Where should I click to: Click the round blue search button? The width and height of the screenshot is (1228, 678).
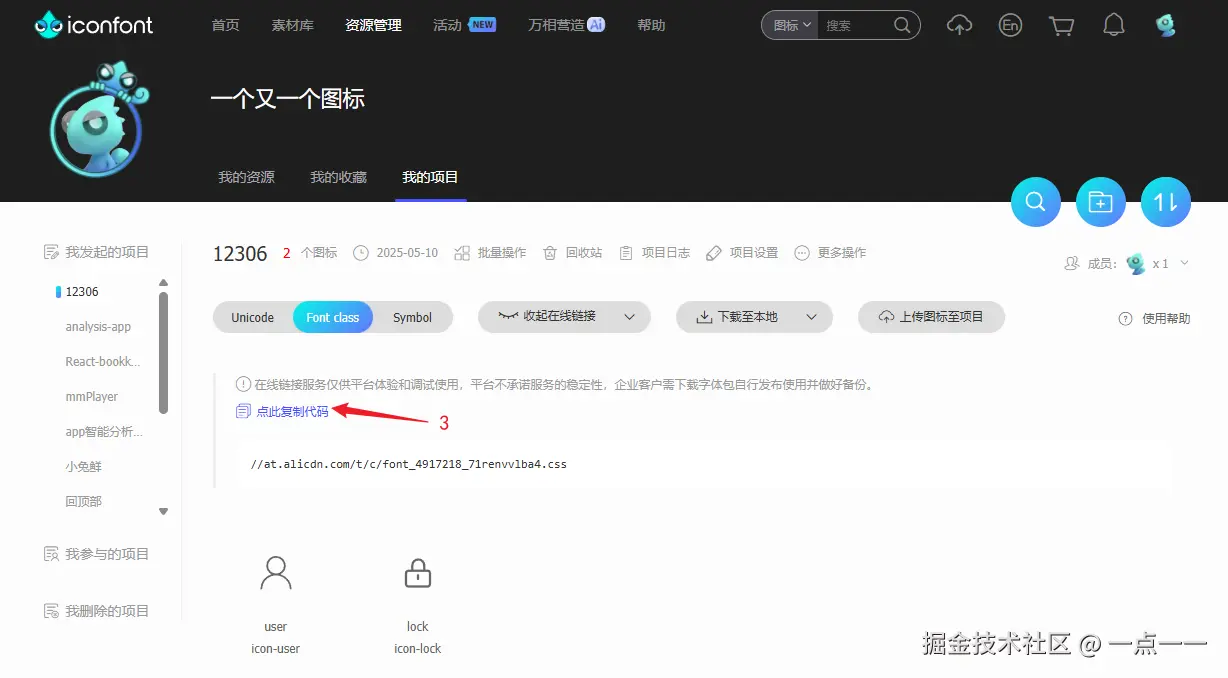point(1036,202)
